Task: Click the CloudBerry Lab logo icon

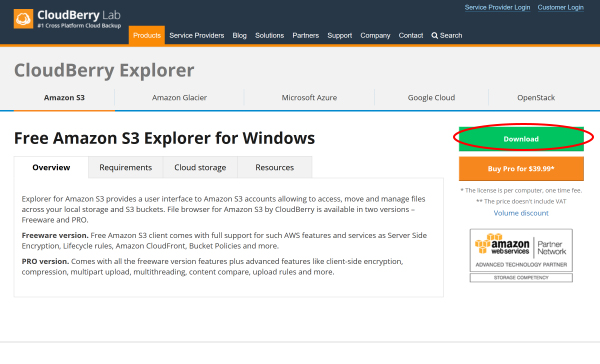Action: pos(23,19)
